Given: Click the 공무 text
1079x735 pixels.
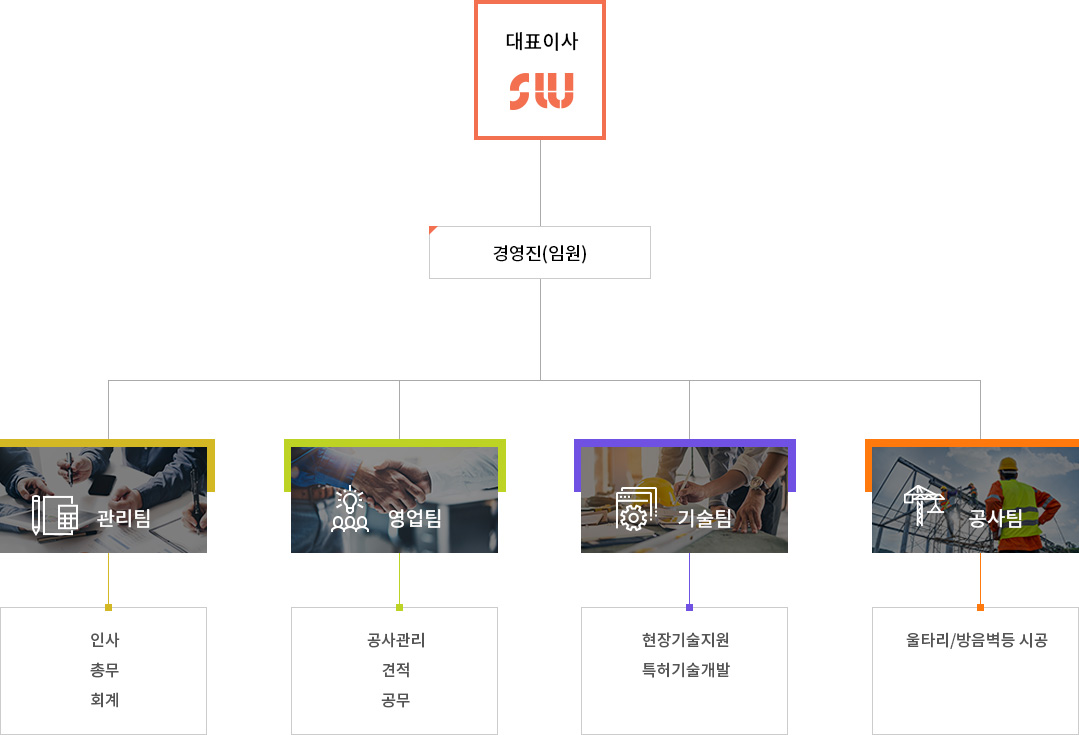Looking at the screenshot, I should 396,700.
